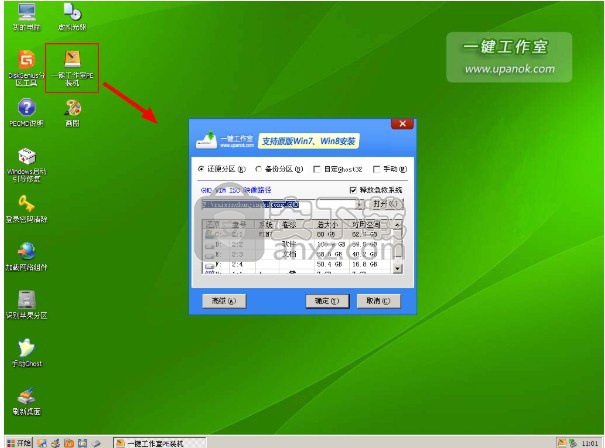
Task: Open the 加载网络组件 globe icon
Action: [x=26, y=257]
